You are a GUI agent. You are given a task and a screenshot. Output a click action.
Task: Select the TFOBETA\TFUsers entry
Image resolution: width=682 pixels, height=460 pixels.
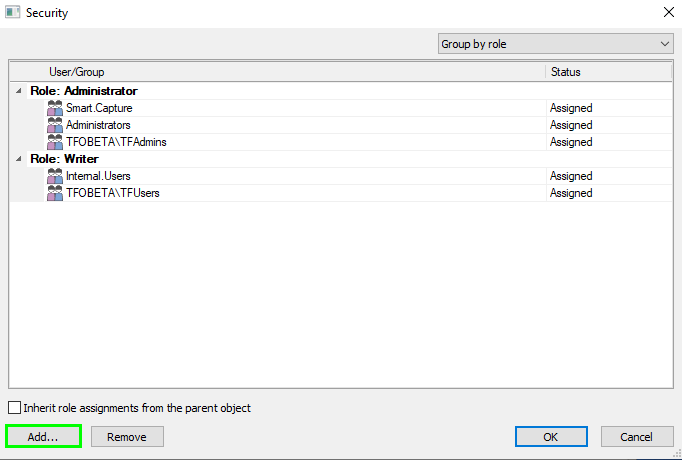[113, 193]
